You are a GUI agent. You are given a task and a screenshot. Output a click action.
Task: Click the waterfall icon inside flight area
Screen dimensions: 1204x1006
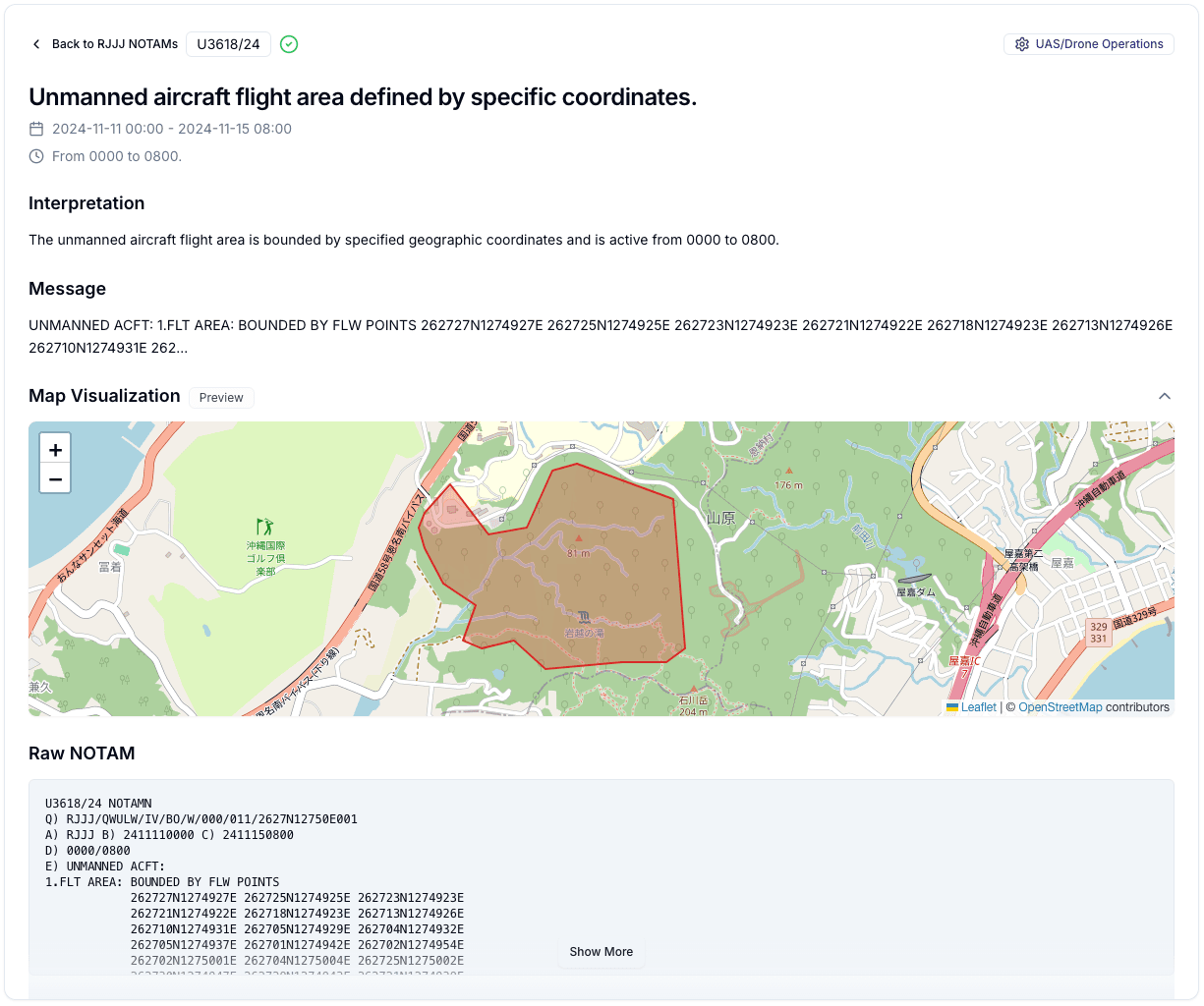point(585,617)
